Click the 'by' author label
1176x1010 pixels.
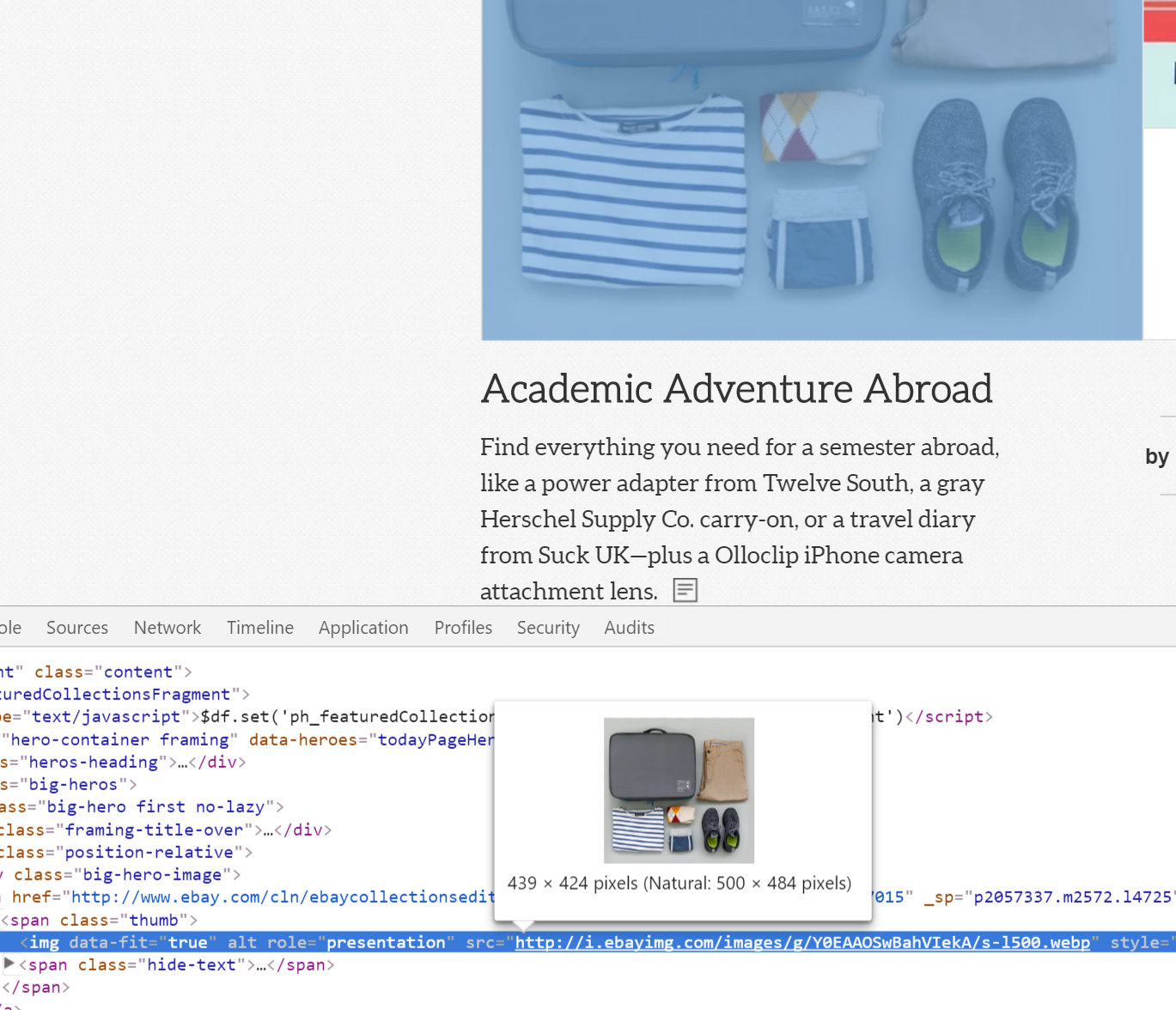(1156, 456)
